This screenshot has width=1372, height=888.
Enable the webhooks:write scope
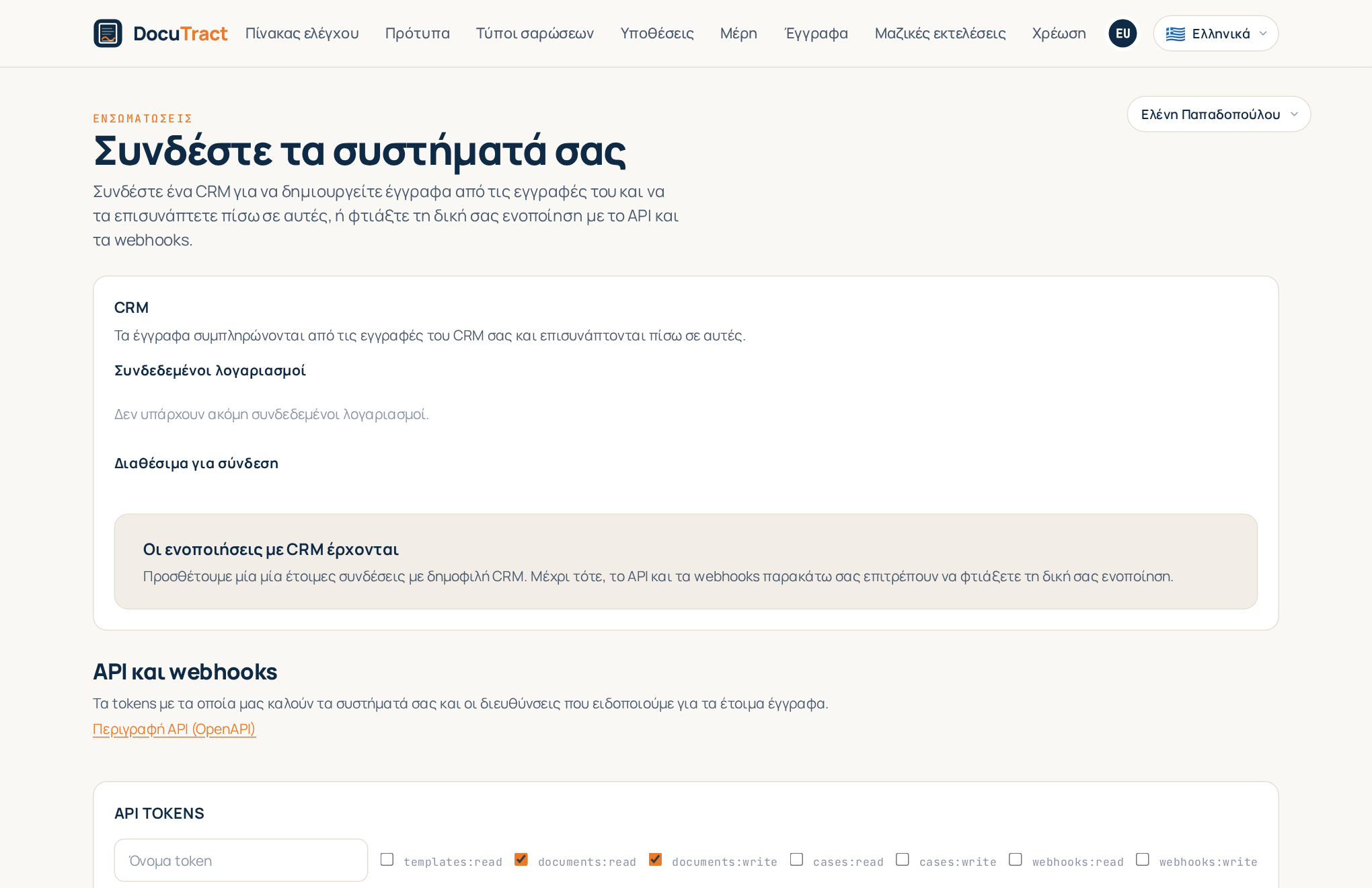1143,860
